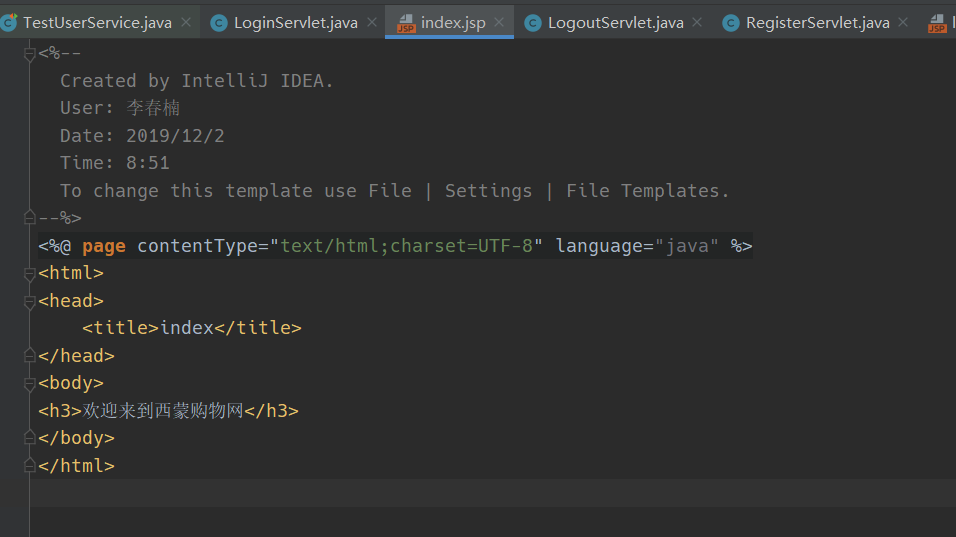The width and height of the screenshot is (956, 537).
Task: Click the RegisterServlet class file icon
Action: click(x=730, y=23)
